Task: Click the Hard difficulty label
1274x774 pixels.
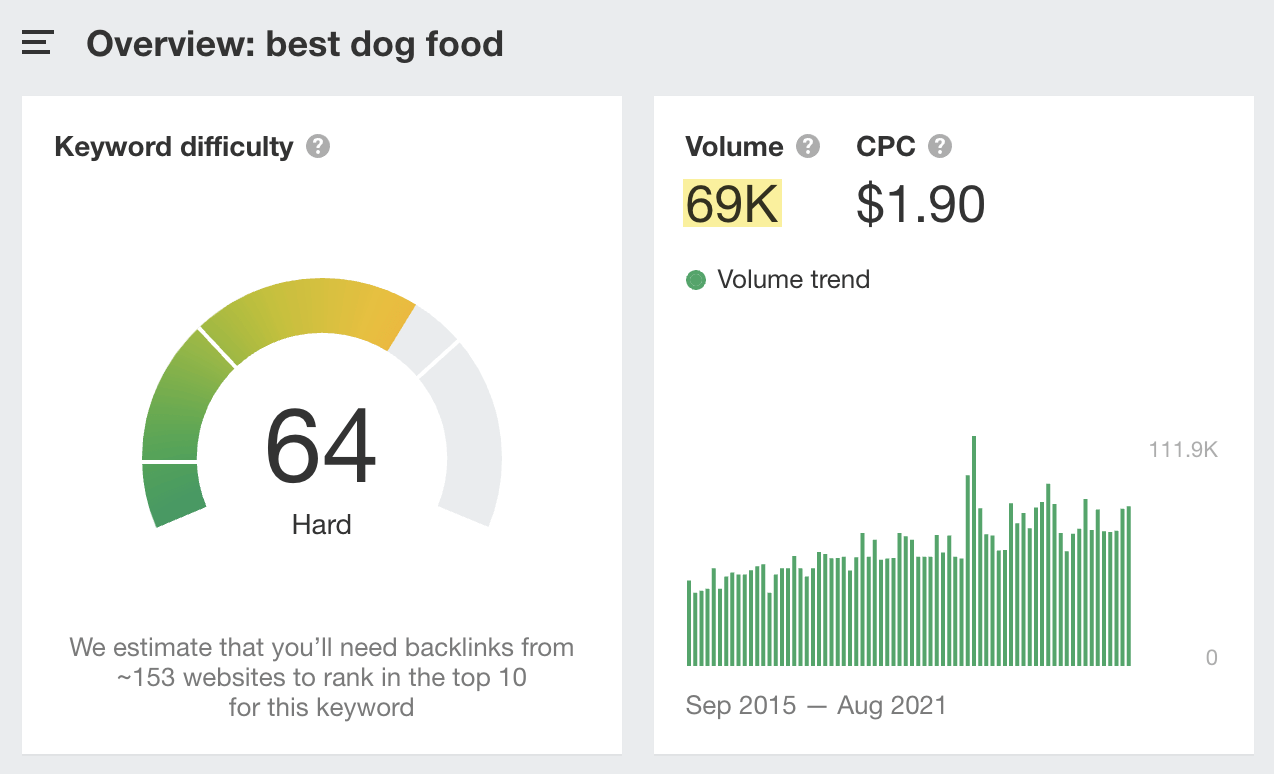Action: click(x=321, y=524)
